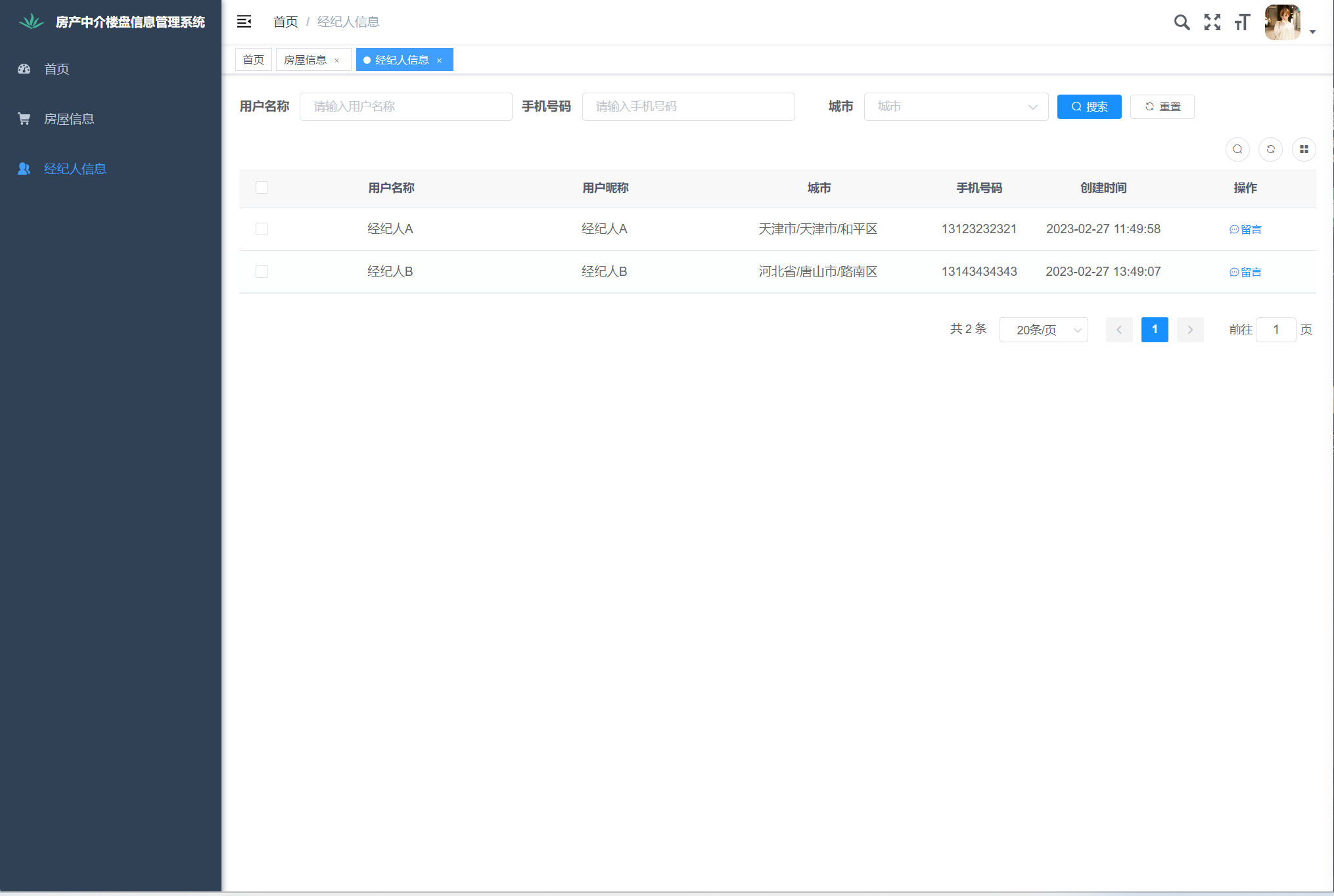Check the row checkbox for 经纪人B
Screen dimensions: 1334x896
tap(262, 272)
